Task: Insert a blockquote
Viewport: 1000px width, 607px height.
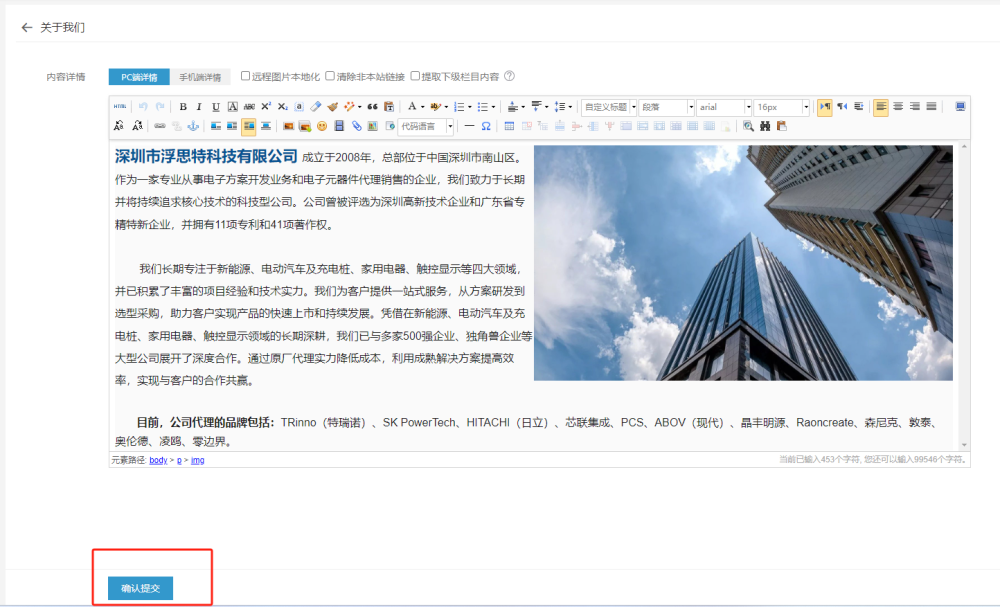Action: click(x=372, y=106)
